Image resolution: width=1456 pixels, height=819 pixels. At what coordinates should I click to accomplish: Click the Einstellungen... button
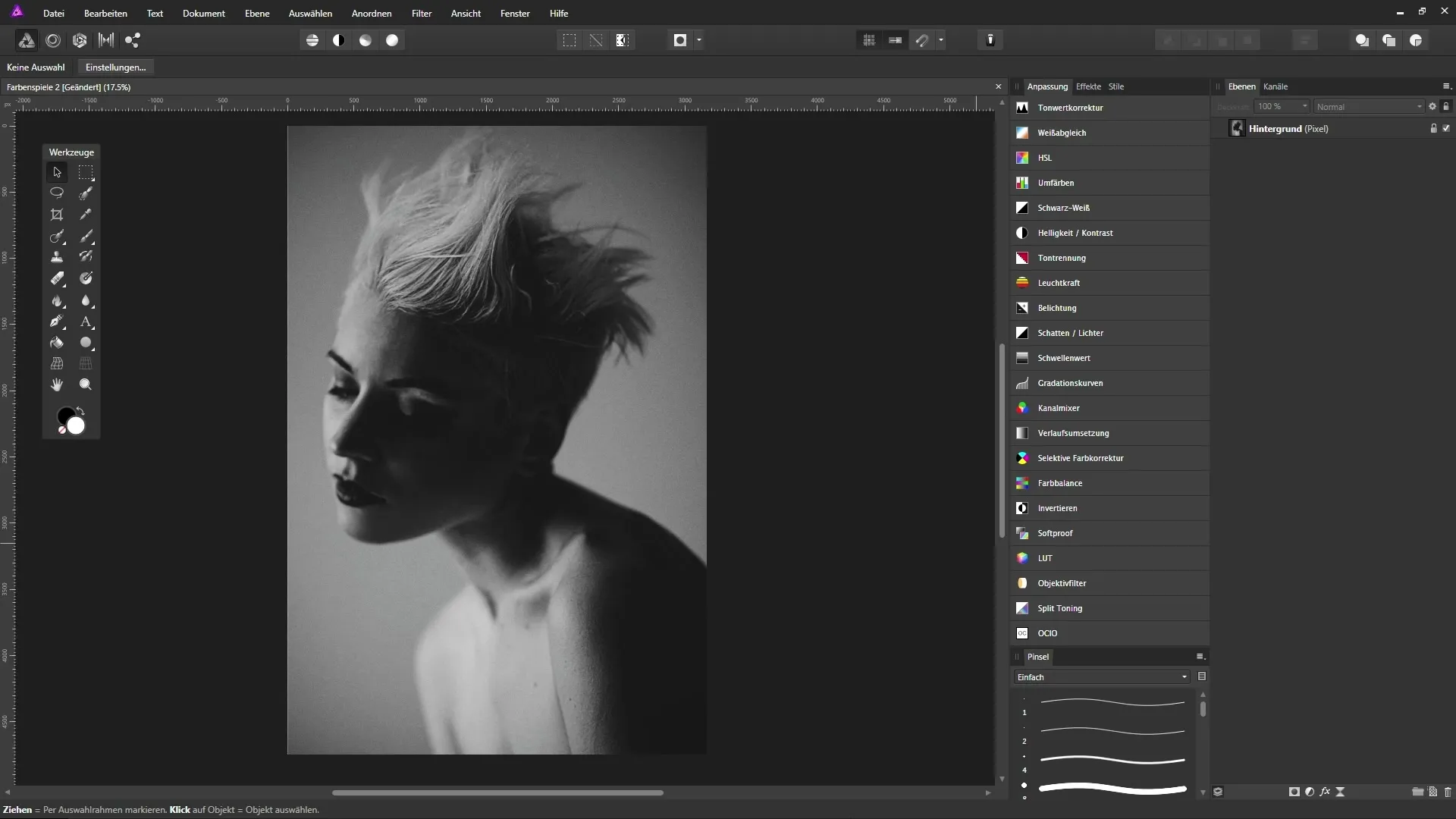(116, 67)
